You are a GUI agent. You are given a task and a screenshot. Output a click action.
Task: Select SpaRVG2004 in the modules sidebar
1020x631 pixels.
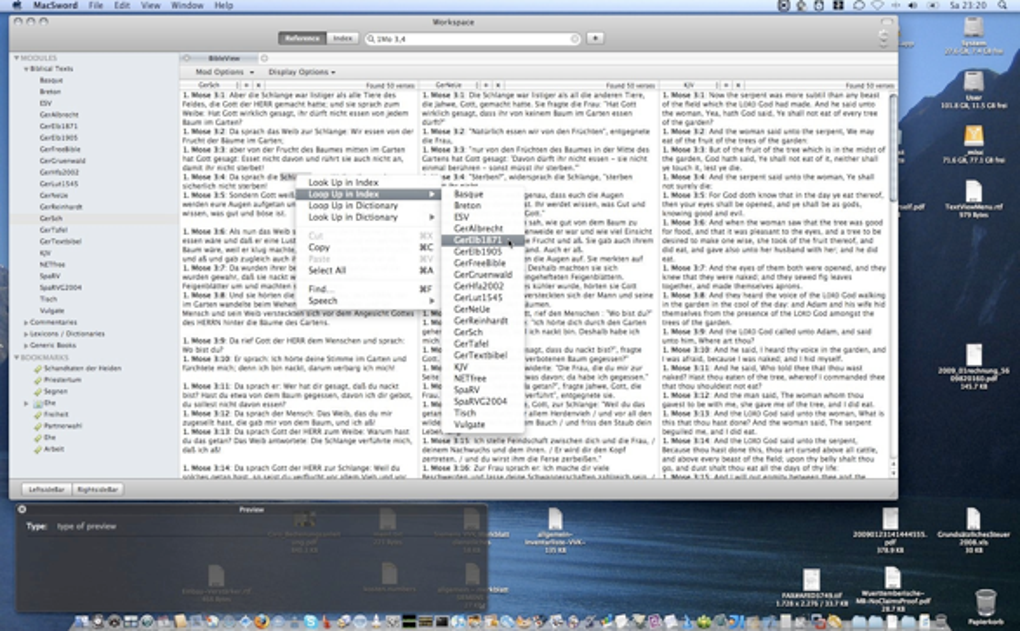60,288
